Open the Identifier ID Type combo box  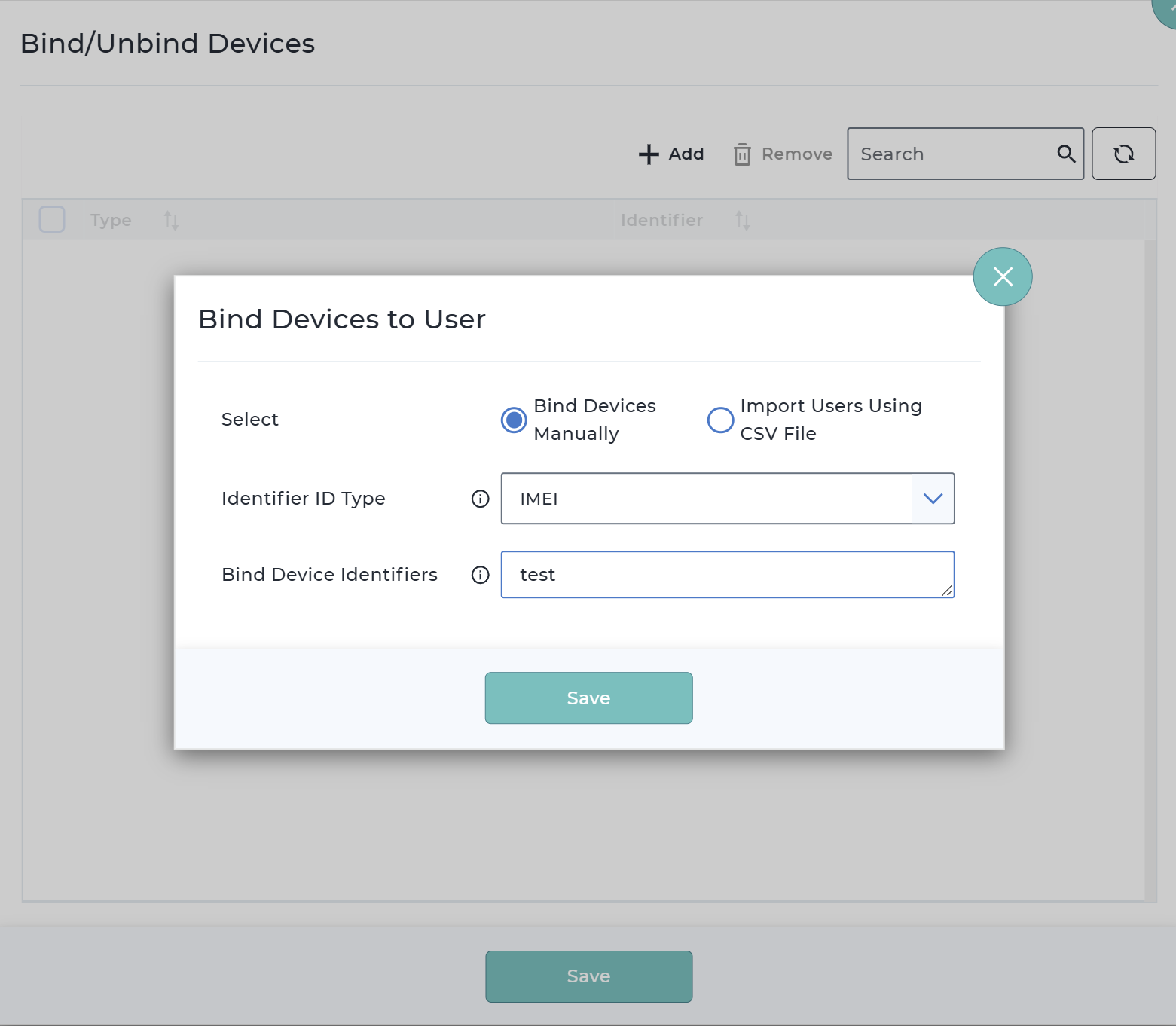tap(707, 499)
